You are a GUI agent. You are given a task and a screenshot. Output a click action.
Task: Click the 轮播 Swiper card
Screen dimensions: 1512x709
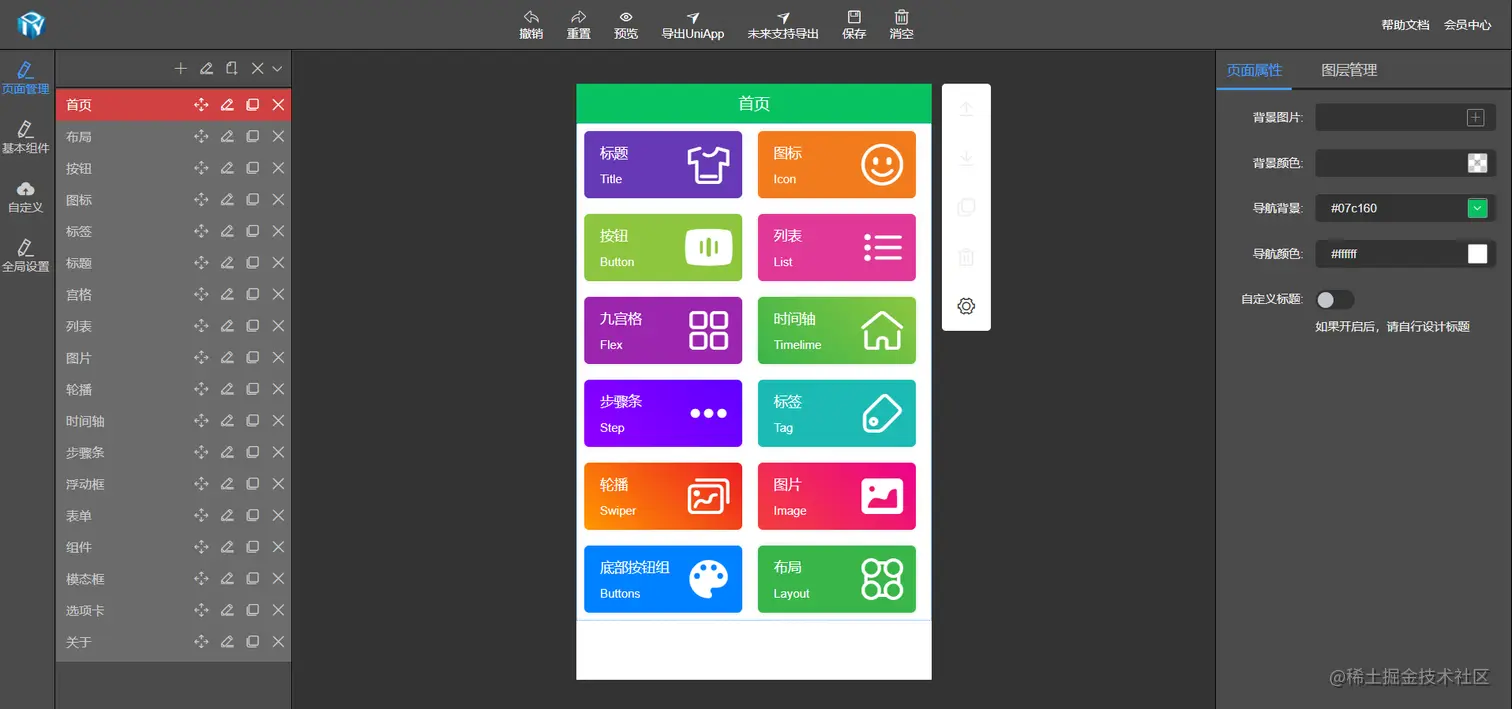(663, 496)
